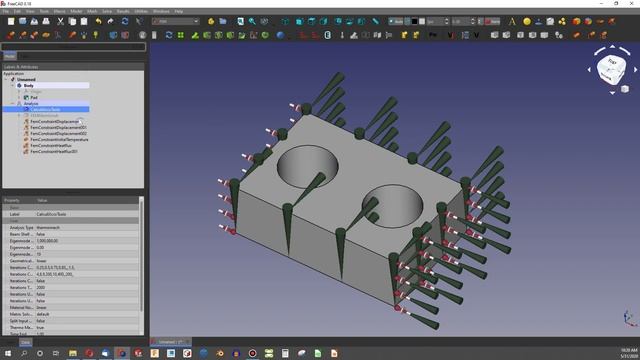Click the Thermo Mech property value 'true'
Image resolution: width=640 pixels, height=360 pixels.
pos(87,327)
